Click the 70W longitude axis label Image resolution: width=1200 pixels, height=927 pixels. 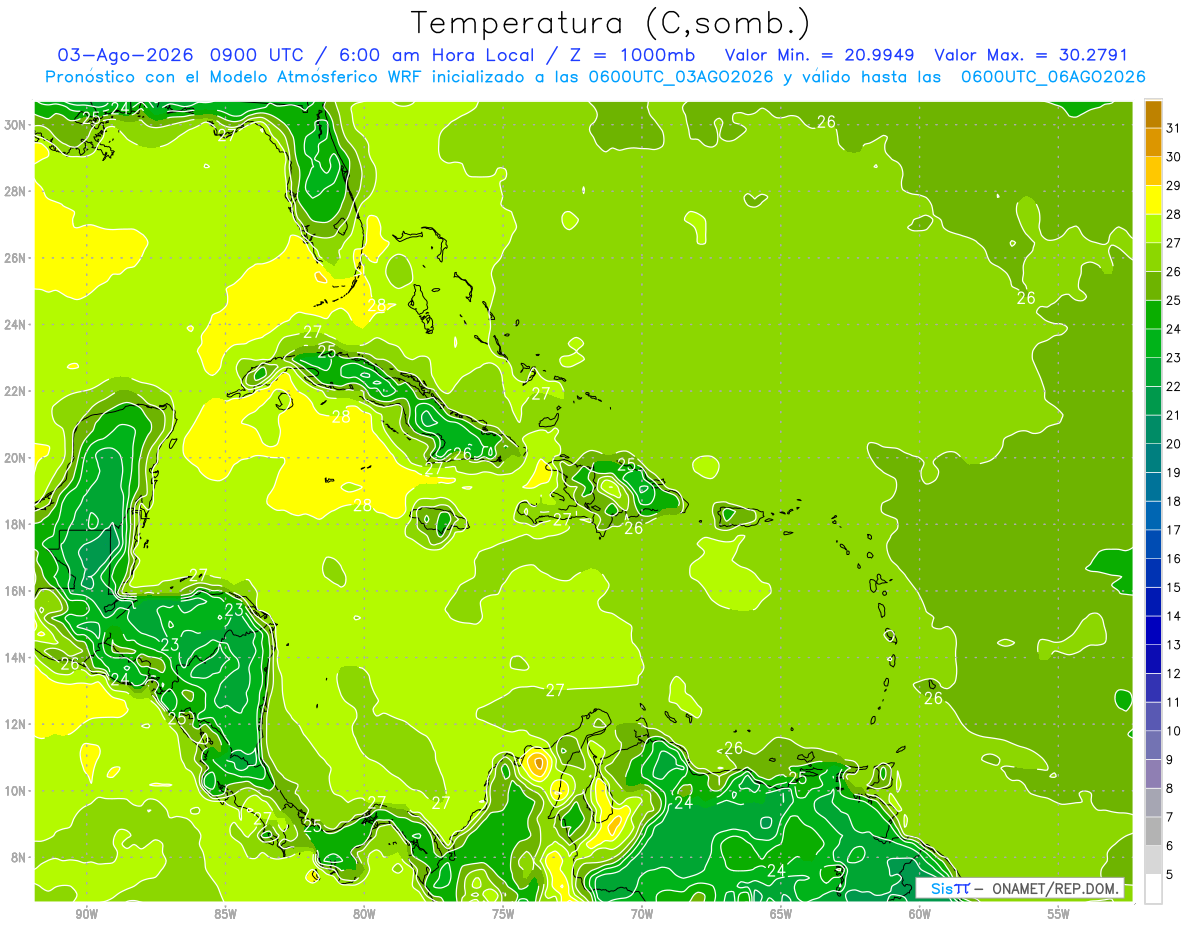click(x=642, y=914)
